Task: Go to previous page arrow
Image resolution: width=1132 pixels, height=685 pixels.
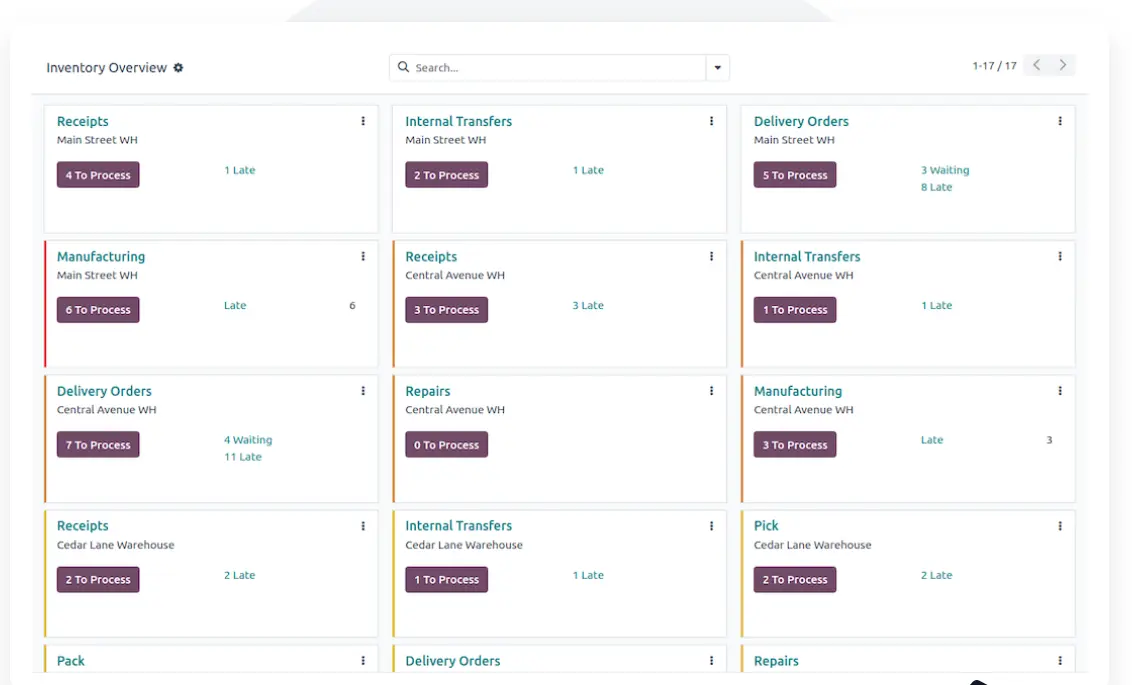Action: [1037, 65]
